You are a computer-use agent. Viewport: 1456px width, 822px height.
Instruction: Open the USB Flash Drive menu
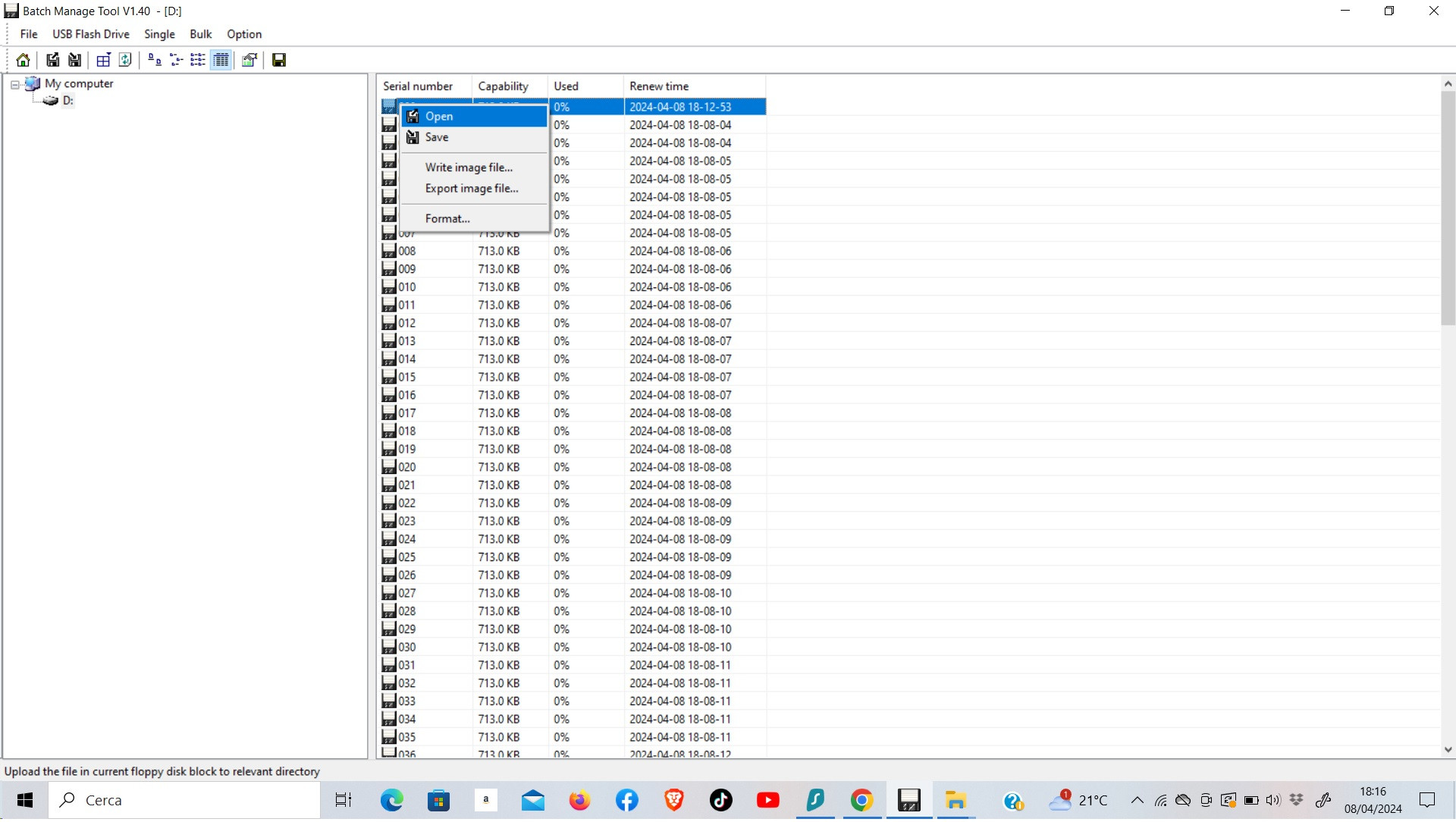[90, 34]
